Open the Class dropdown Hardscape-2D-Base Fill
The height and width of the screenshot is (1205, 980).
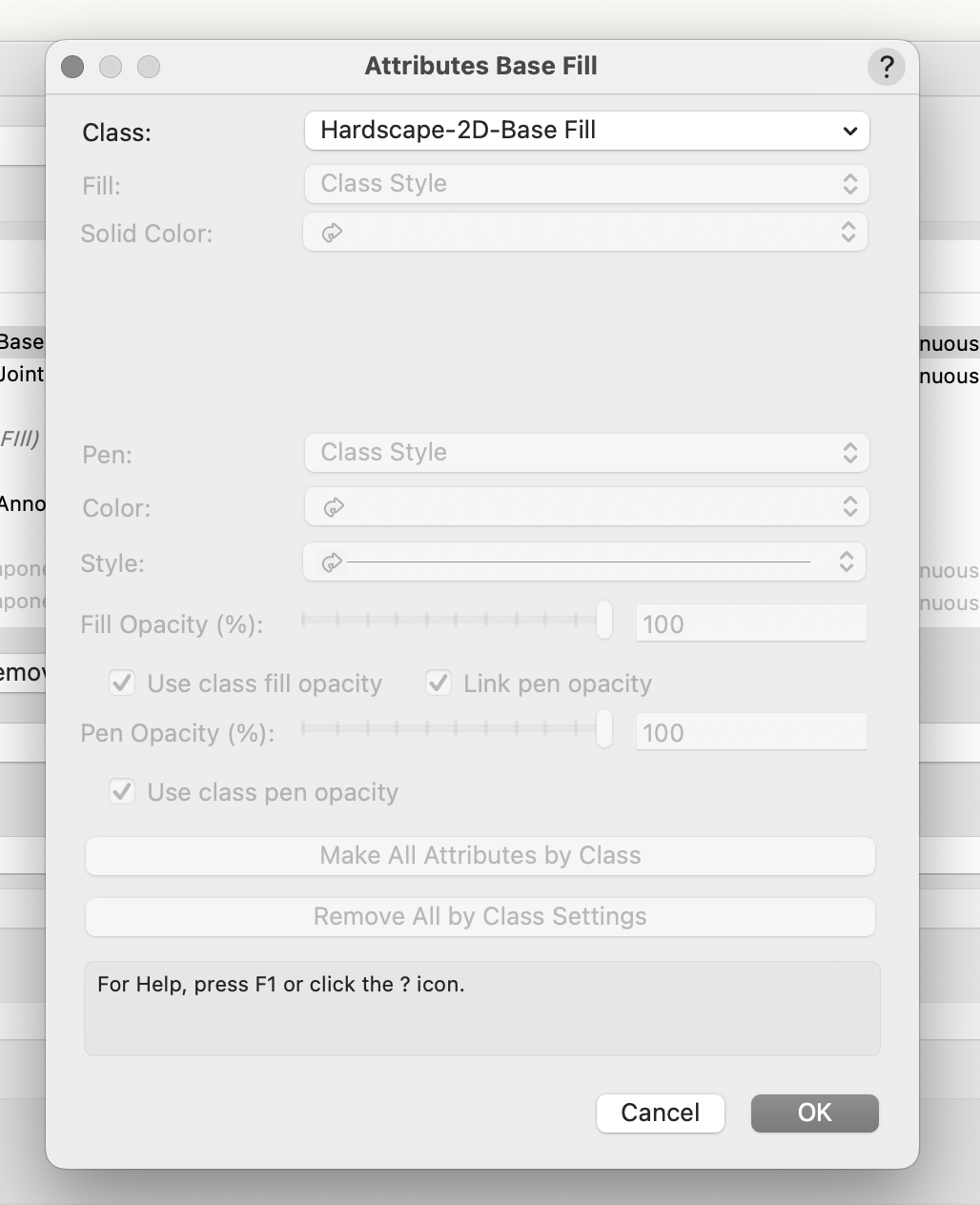[586, 131]
